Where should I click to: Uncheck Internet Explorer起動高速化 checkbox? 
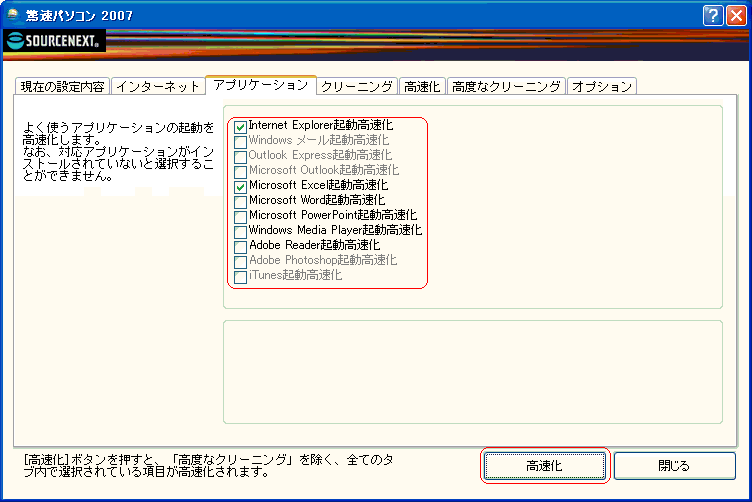pyautogui.click(x=240, y=127)
